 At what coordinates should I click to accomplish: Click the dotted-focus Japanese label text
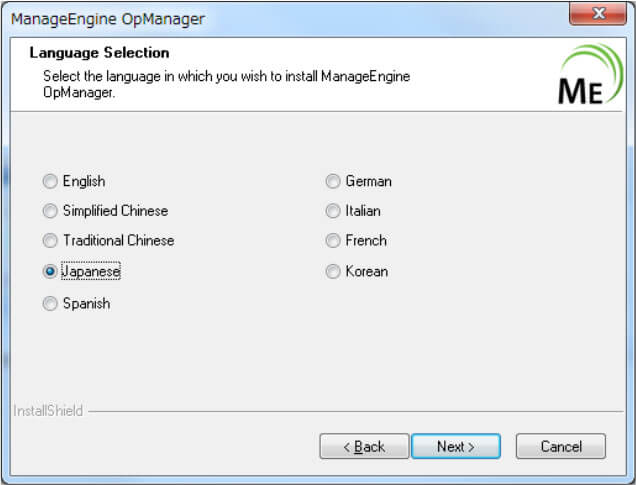coord(91,271)
